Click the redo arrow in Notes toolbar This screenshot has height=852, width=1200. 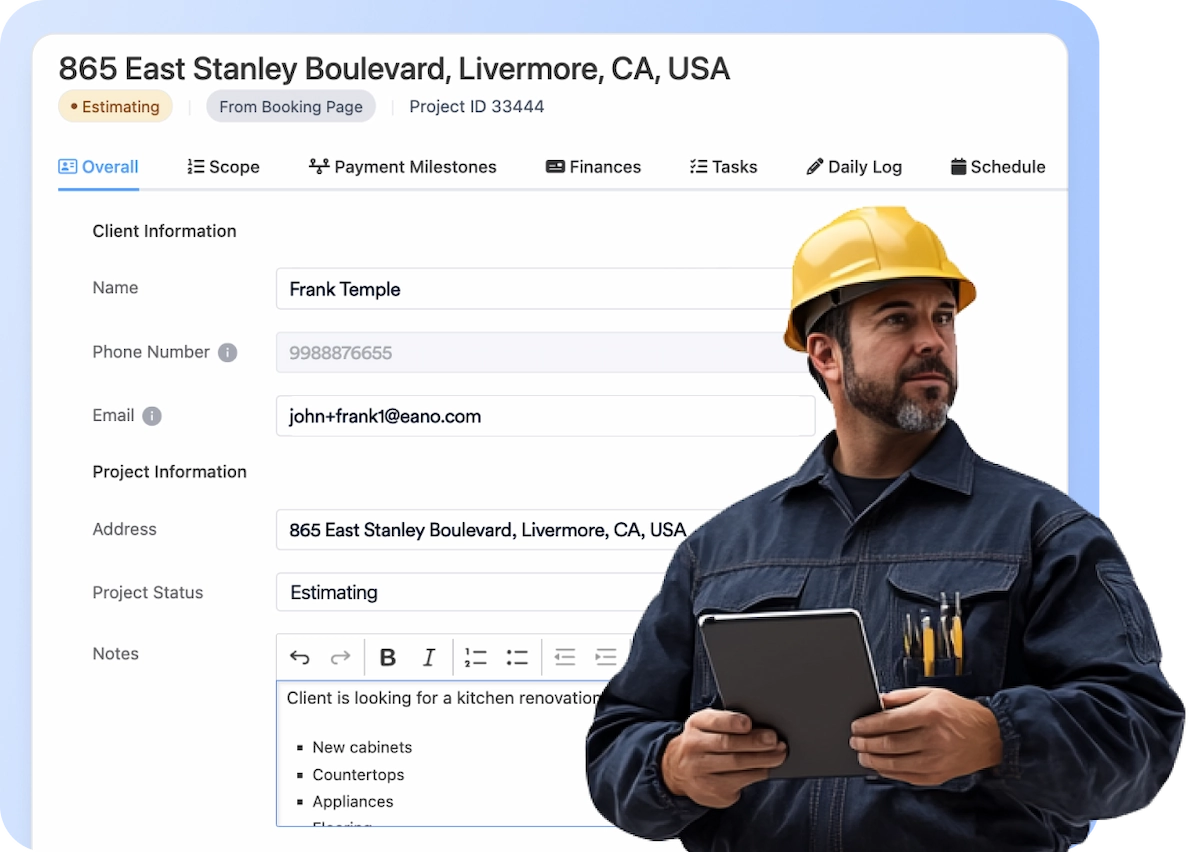click(x=340, y=657)
